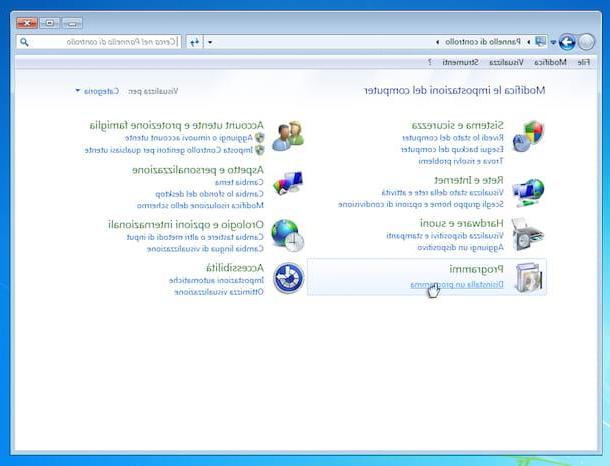Minimize the Pannello di controllo window
This screenshot has width=610, height=466.
pyautogui.click(x=72, y=23)
